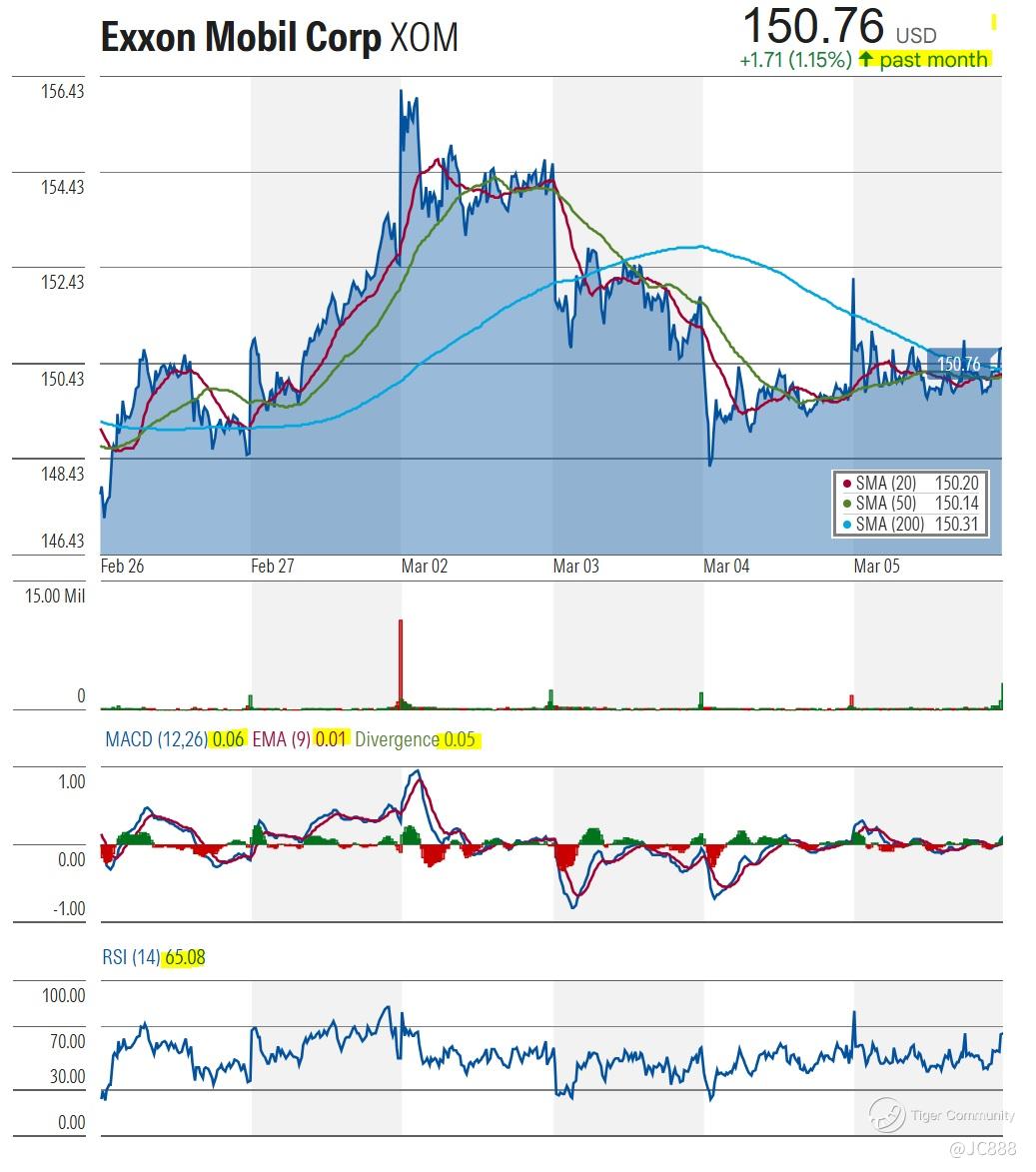This screenshot has width=1036, height=1172.
Task: Click the SMA (200) blue legend dot
Action: pos(847,525)
